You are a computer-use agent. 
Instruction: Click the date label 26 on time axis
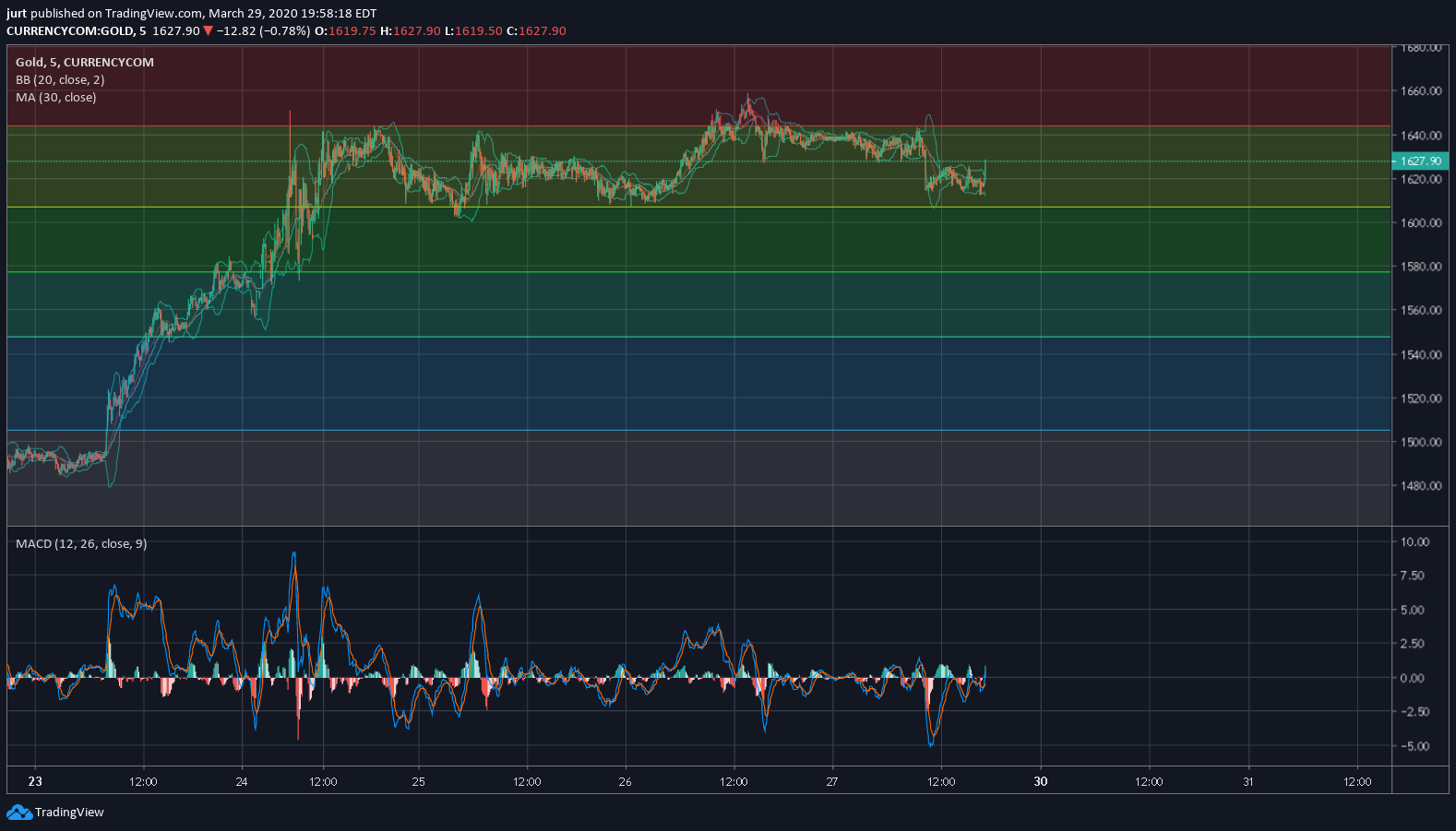point(626,781)
